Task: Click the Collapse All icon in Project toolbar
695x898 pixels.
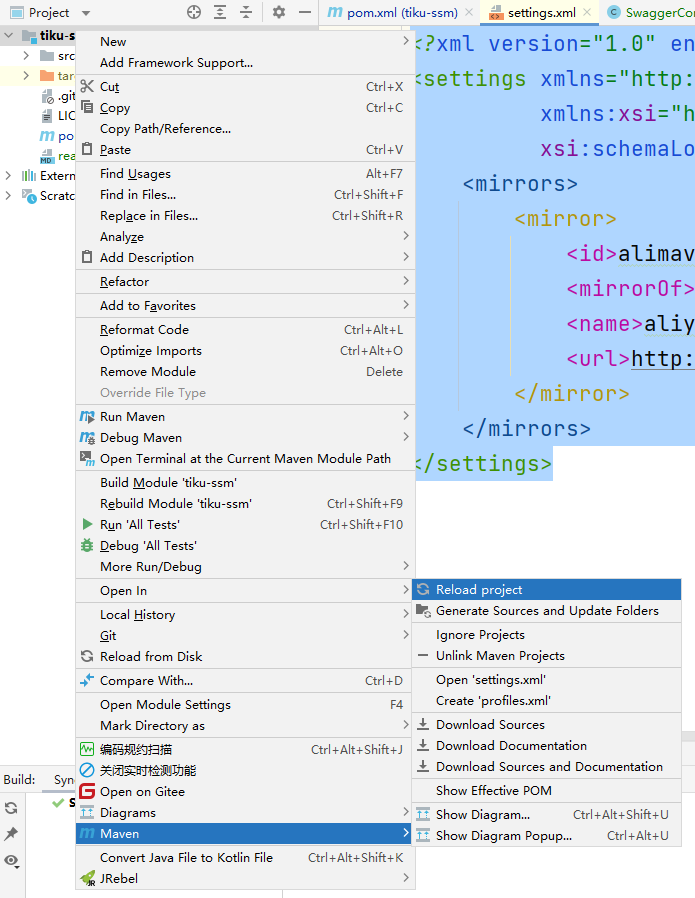Action: click(x=246, y=12)
